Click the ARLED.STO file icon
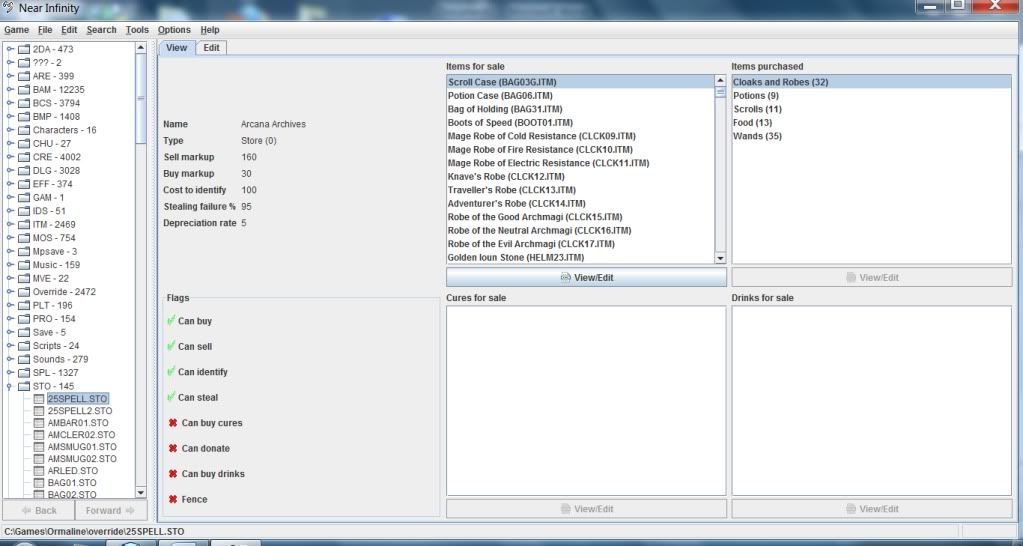 [39, 470]
